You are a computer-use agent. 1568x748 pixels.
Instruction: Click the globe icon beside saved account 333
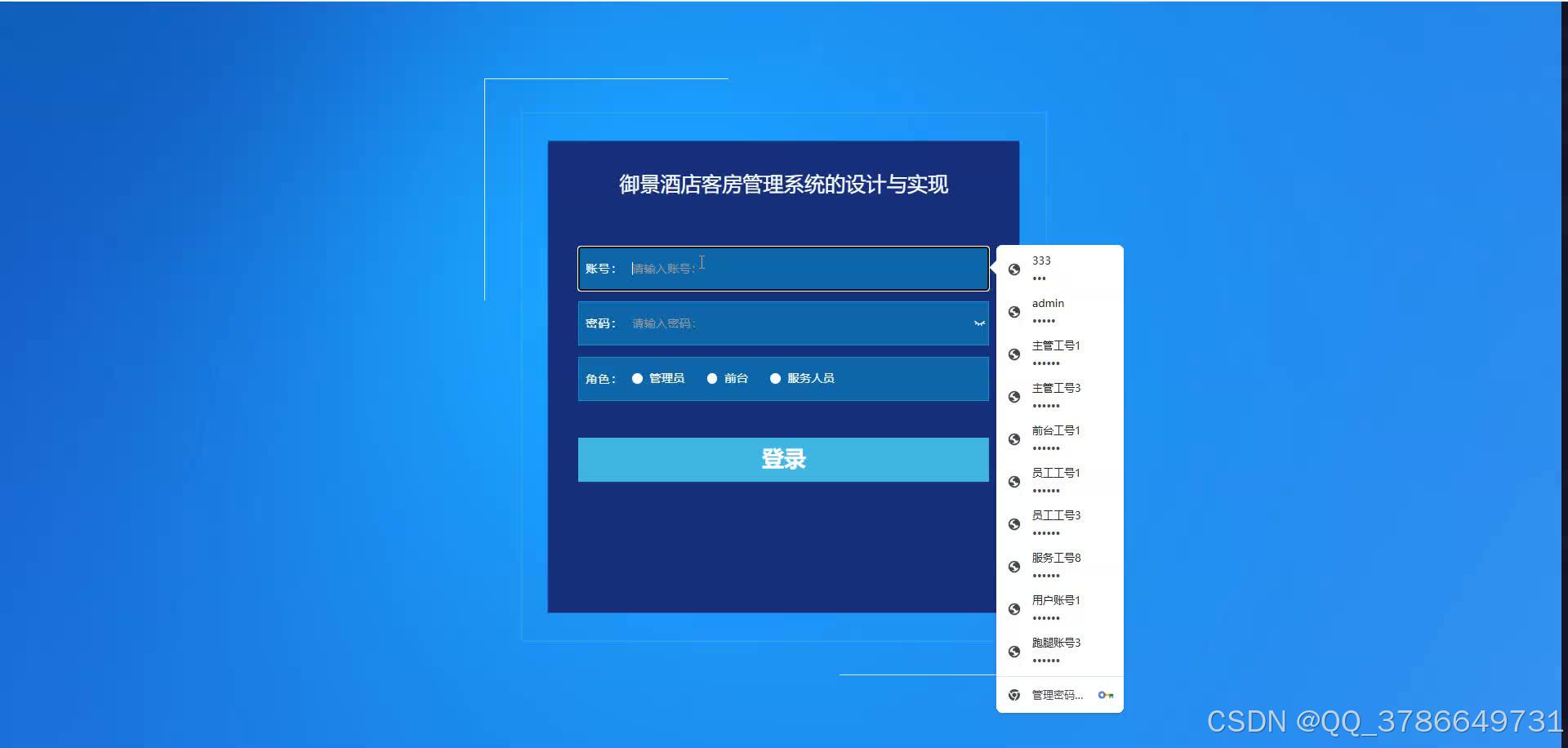(1014, 269)
